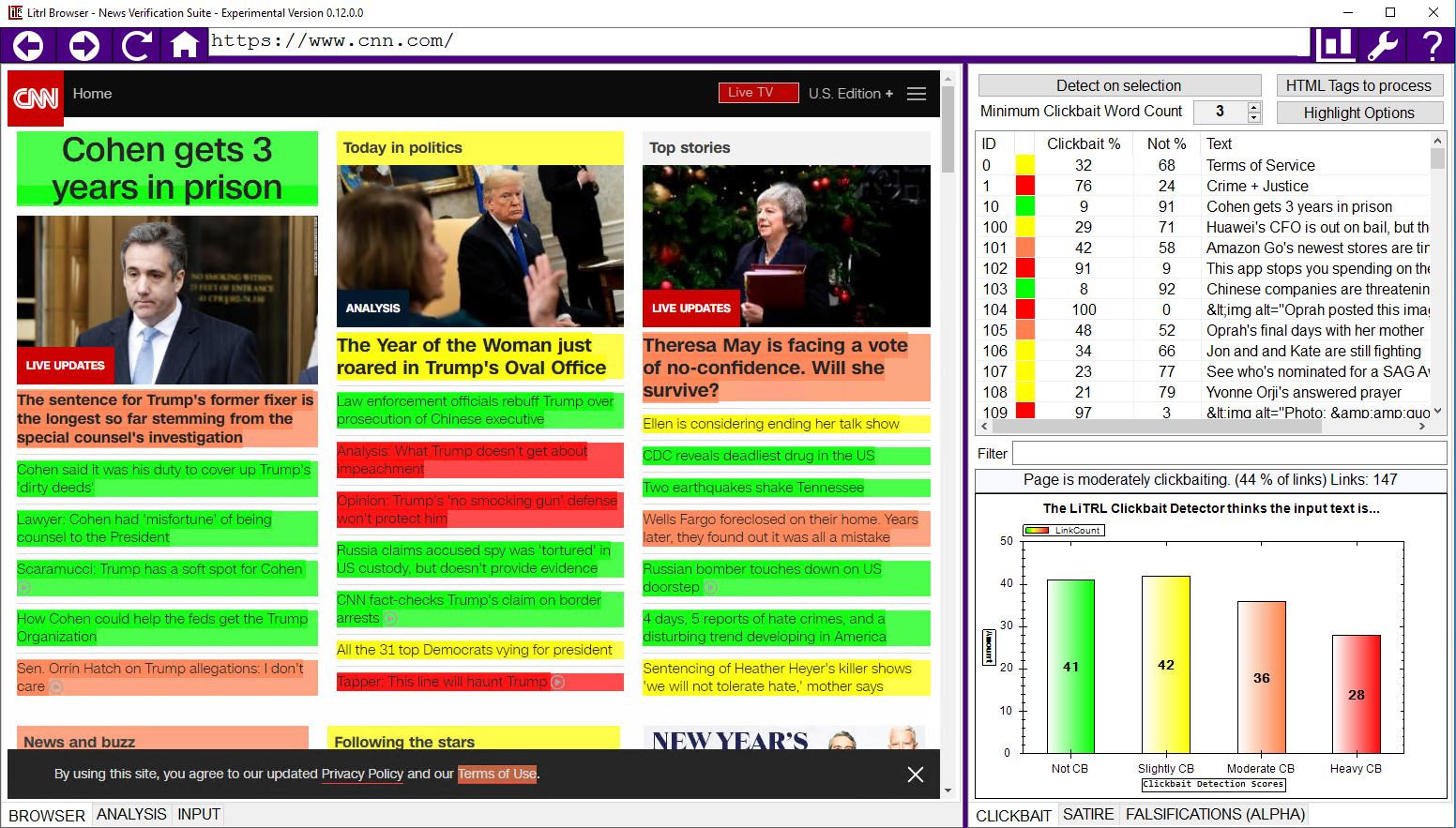This screenshot has width=1456, height=828.
Task: Open Two earthquakes shake Tennessee link
Action: (753, 488)
